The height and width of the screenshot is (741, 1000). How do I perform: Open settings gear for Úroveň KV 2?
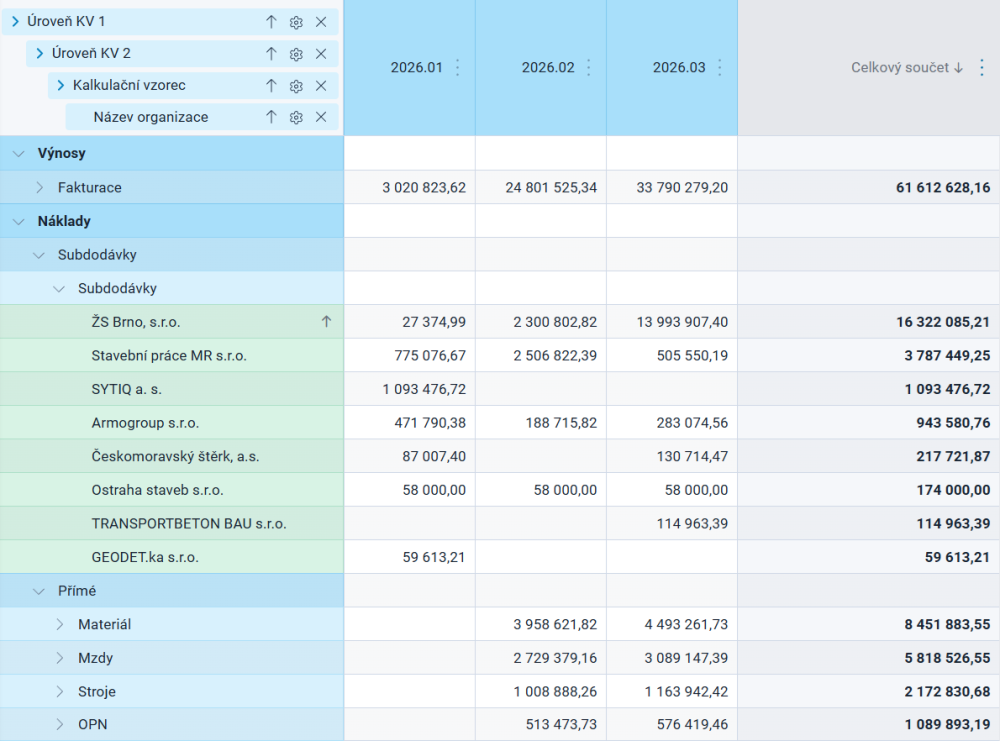(x=296, y=54)
